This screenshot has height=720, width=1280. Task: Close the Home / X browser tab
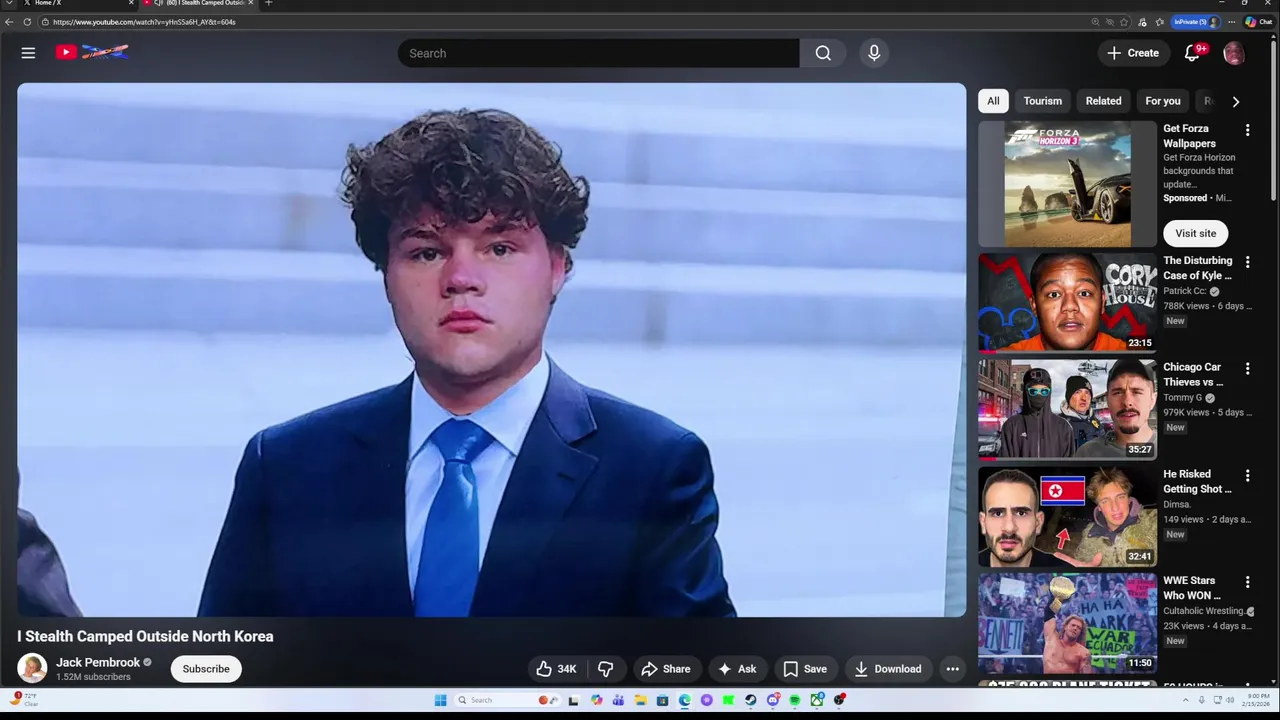pos(132,3)
